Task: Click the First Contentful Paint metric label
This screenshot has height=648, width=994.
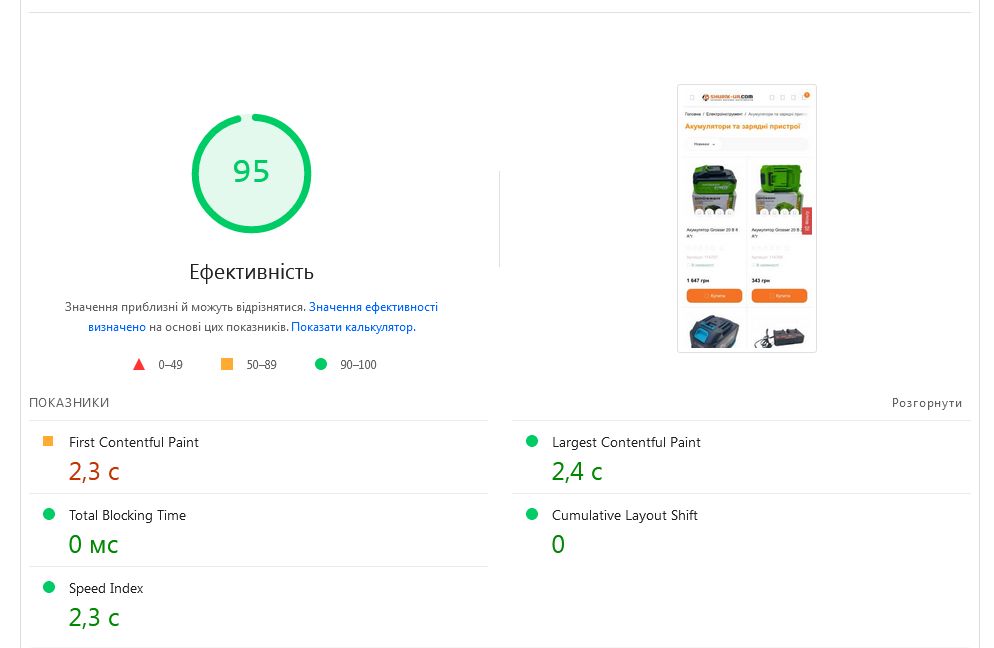Action: [134, 442]
